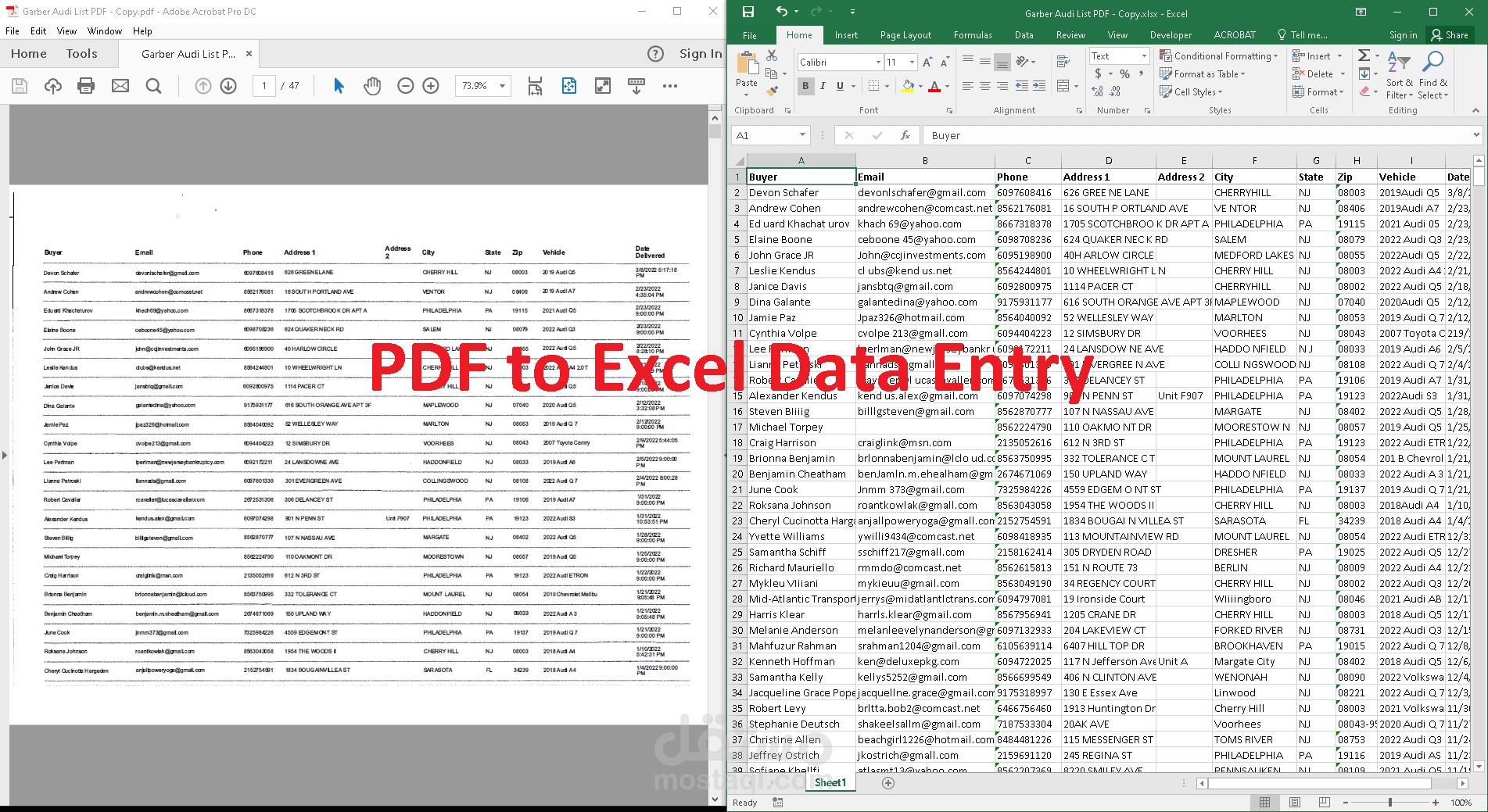The width and height of the screenshot is (1488, 812).
Task: Select the Hand pan tool in Acrobat
Action: pos(372,86)
